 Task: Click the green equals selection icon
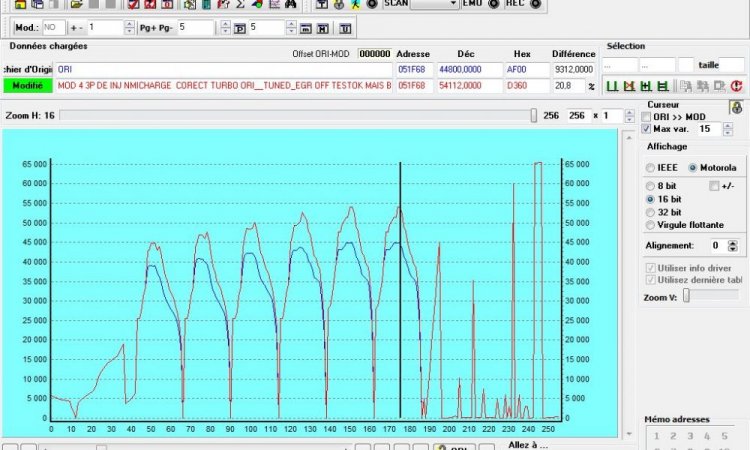[662, 86]
